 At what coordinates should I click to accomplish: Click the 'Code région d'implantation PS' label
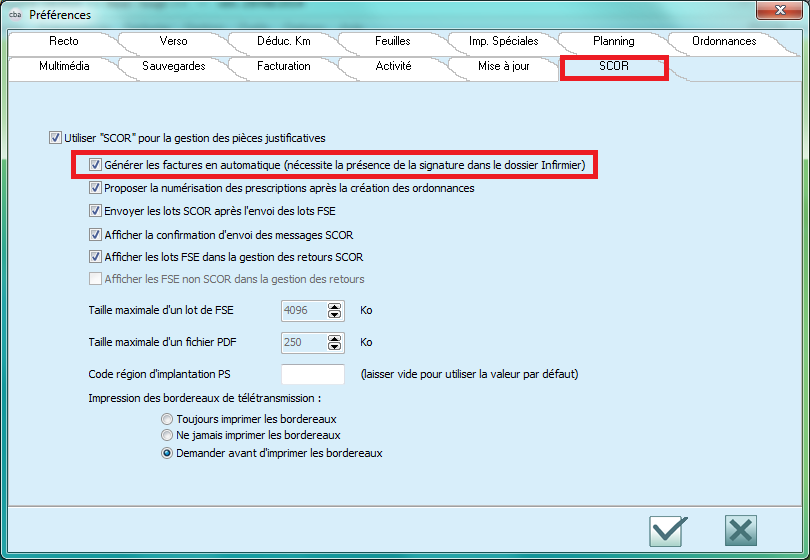click(x=159, y=374)
